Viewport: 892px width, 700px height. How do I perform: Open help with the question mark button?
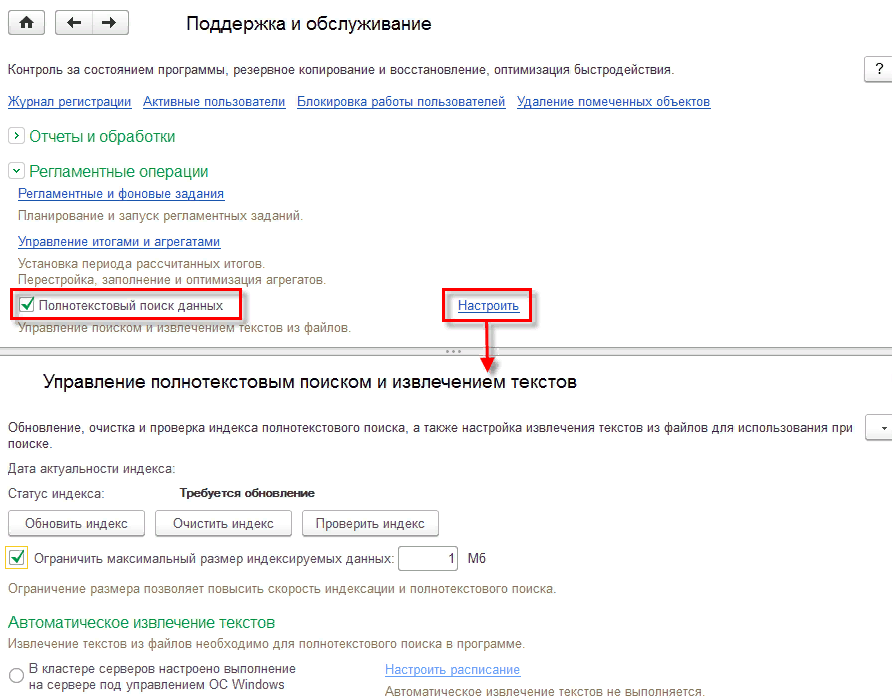click(x=878, y=69)
